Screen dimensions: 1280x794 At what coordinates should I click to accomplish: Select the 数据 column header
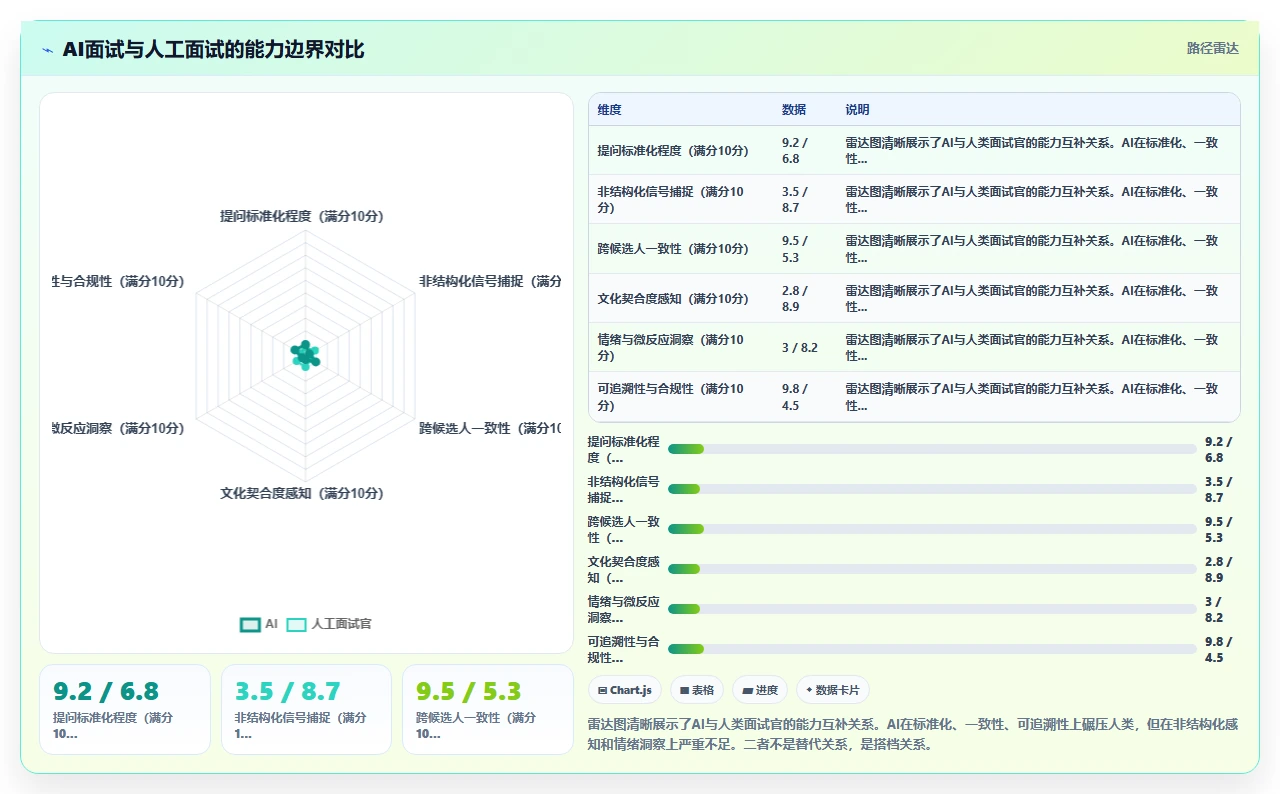[x=794, y=110]
